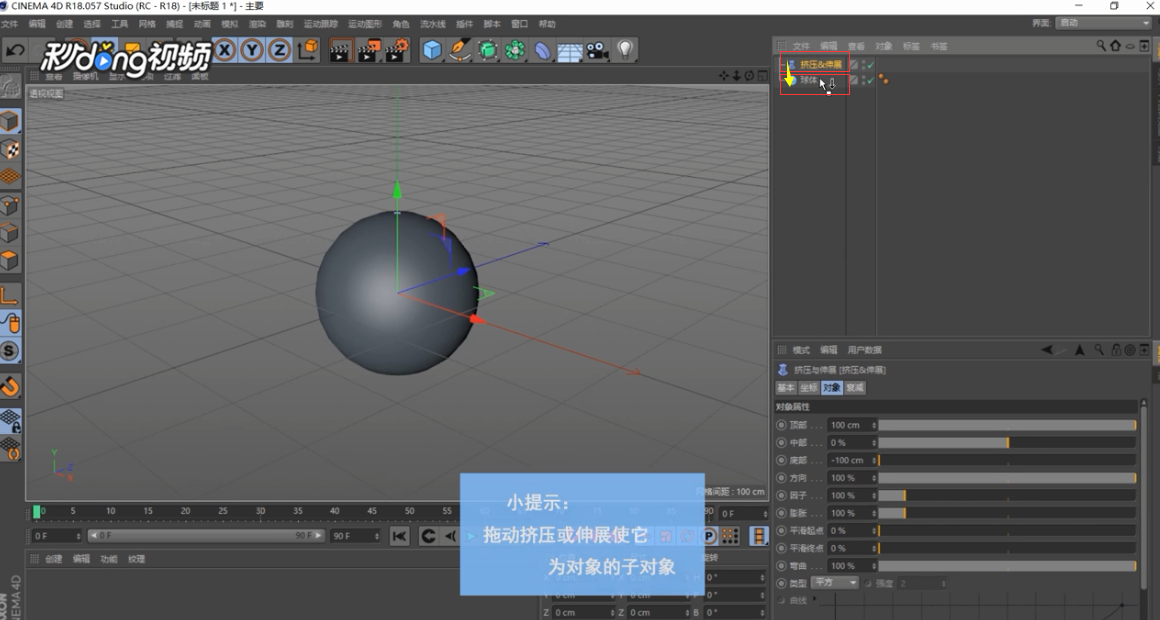Toggle X axis lock icon

[x=225, y=50]
